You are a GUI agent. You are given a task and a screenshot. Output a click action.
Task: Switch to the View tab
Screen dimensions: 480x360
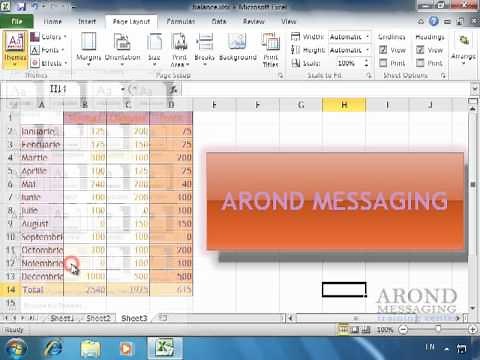tap(288, 21)
